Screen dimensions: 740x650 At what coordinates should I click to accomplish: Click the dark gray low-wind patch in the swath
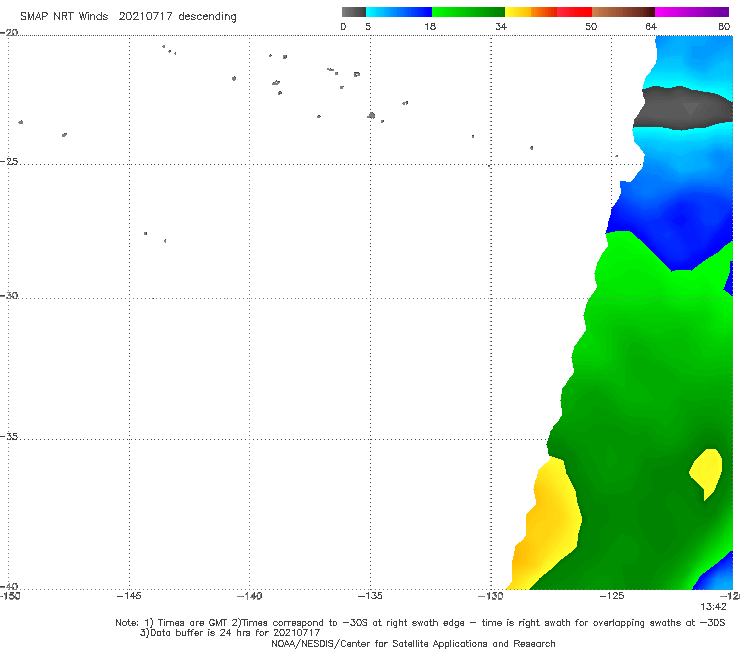click(683, 109)
